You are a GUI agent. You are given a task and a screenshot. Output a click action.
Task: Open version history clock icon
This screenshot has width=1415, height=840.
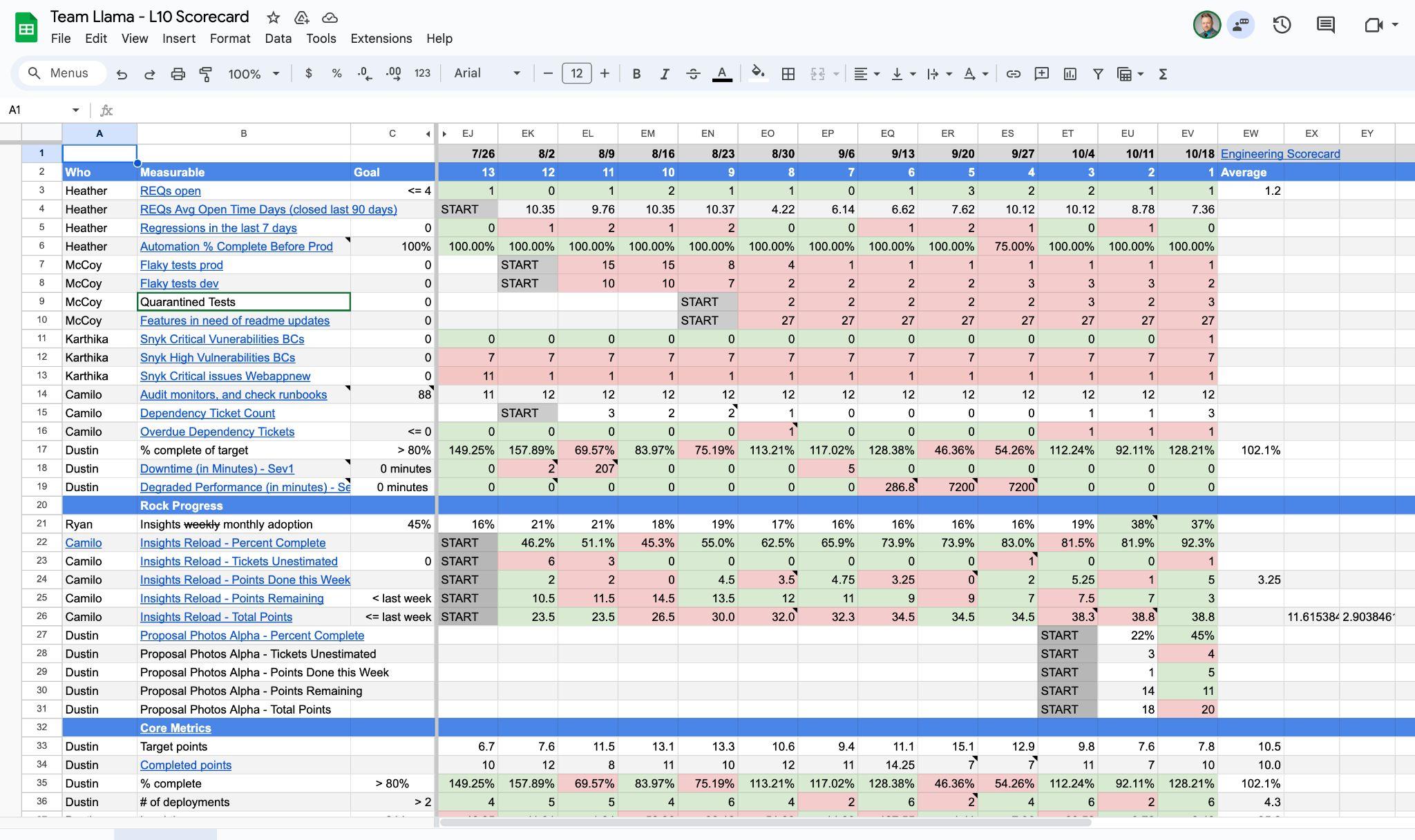[x=1282, y=25]
